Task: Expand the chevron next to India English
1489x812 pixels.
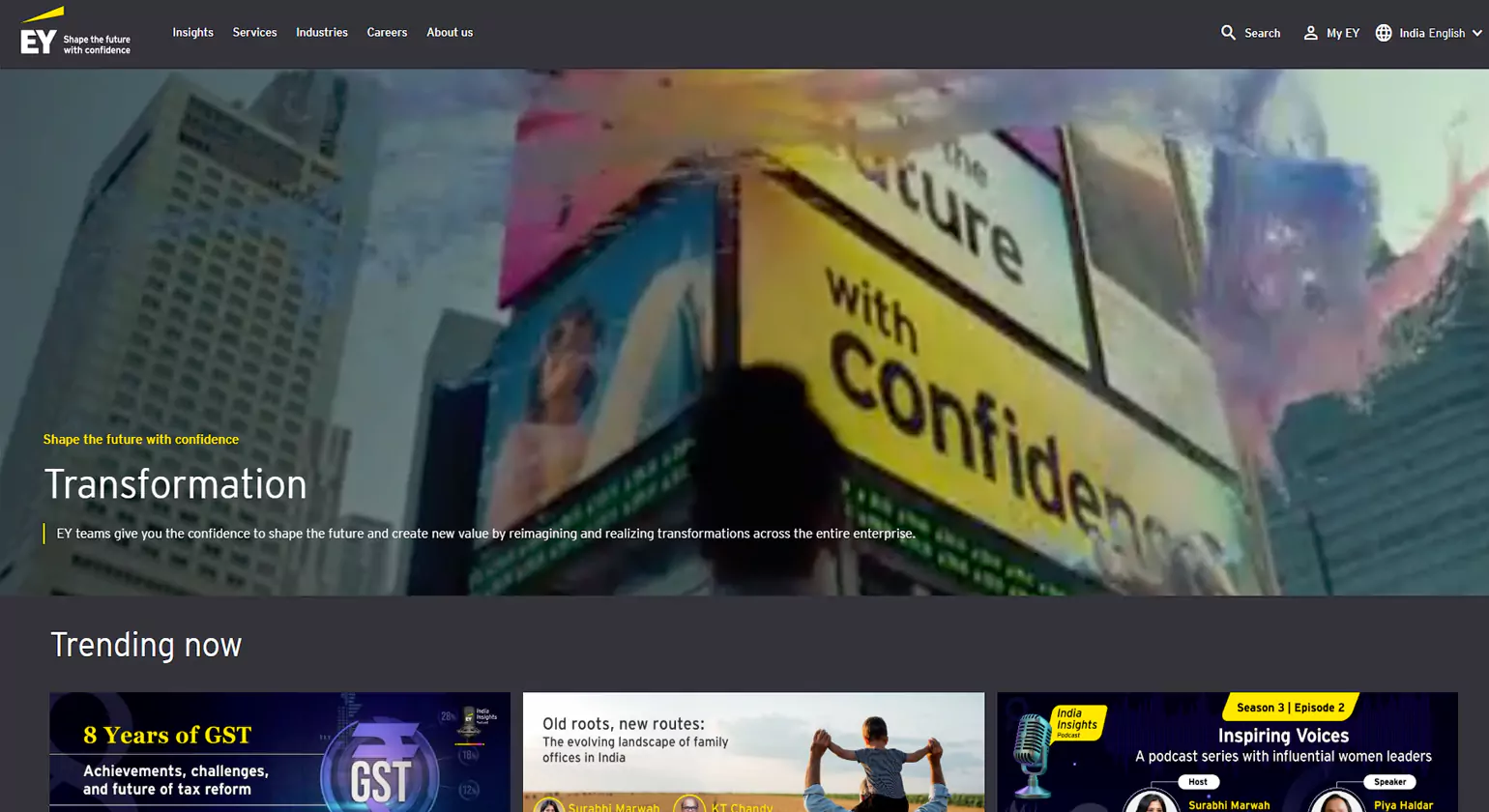Action: tap(1476, 33)
